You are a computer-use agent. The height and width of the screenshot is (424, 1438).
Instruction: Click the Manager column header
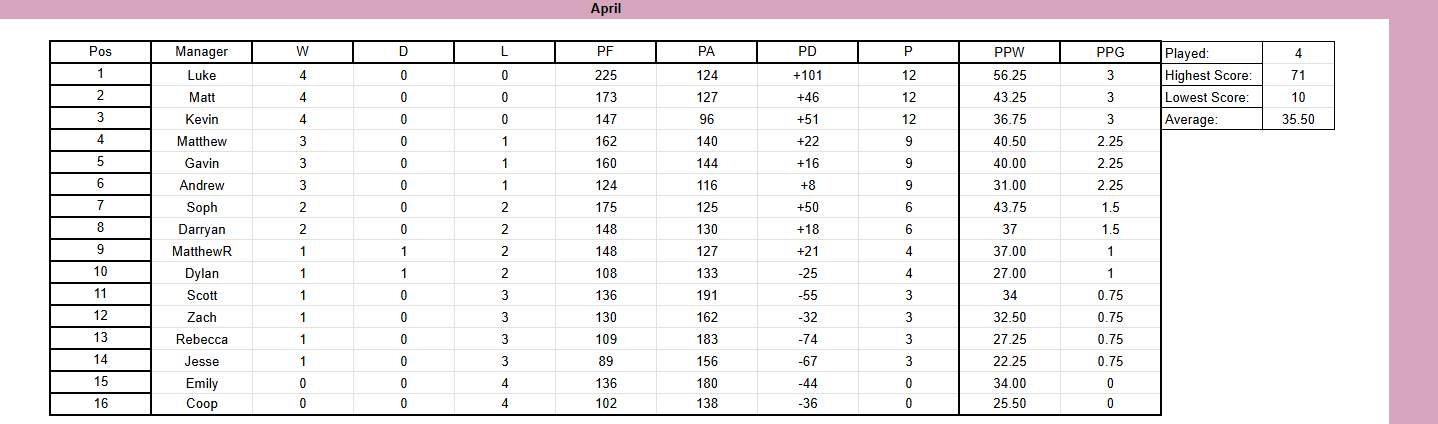pos(201,52)
